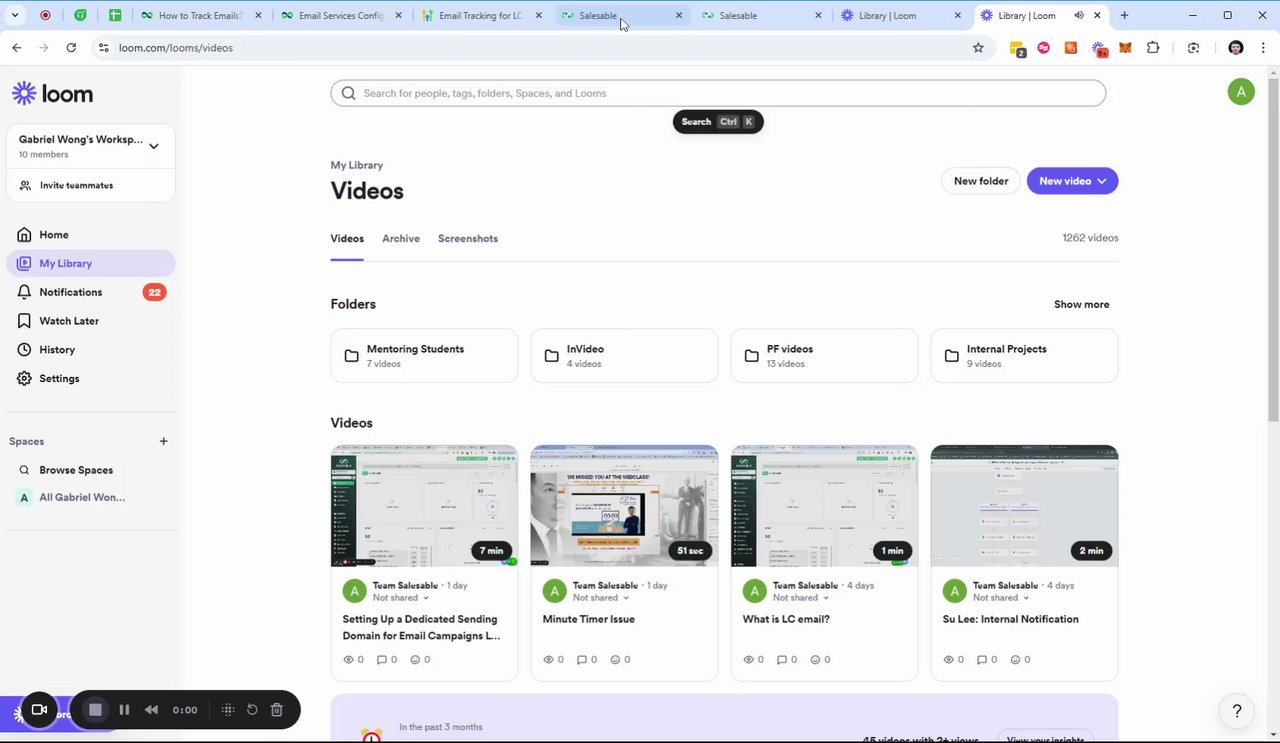Switch to Email Tracking for LC tab
Viewport: 1280px width, 743px height.
coord(480,15)
